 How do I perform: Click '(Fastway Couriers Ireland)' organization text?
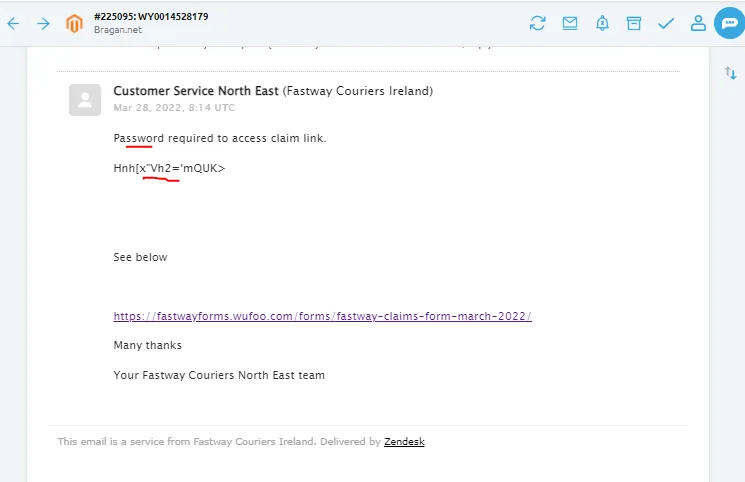[358, 91]
